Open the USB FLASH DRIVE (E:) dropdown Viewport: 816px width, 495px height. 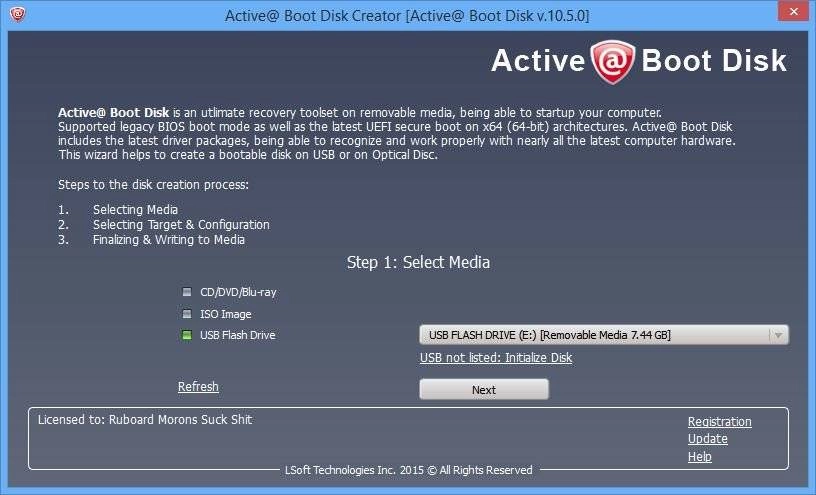604,335
